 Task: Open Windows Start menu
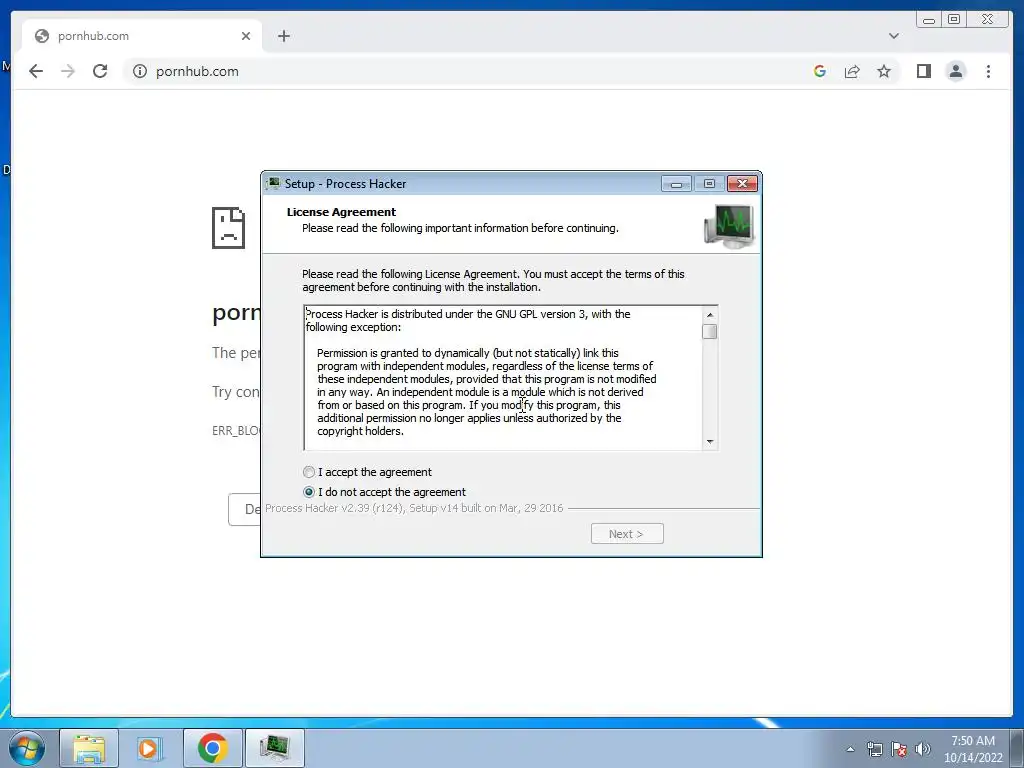(x=27, y=748)
